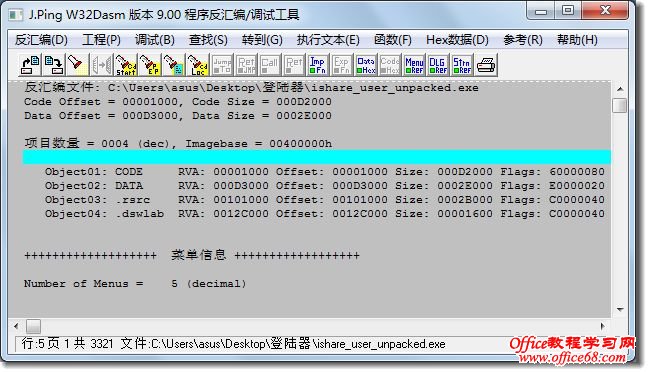Open the Imp Fn imported functions icon

point(318,65)
